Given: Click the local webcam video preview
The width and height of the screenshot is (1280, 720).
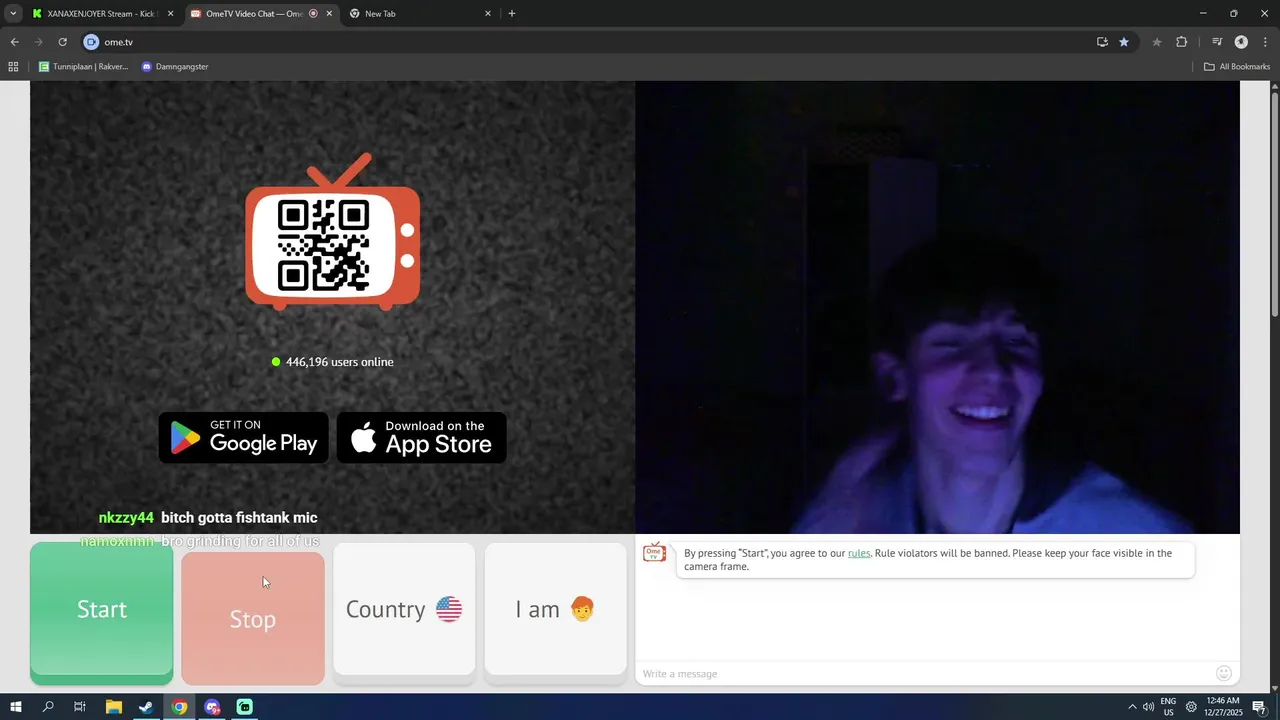Looking at the screenshot, I should tap(937, 307).
